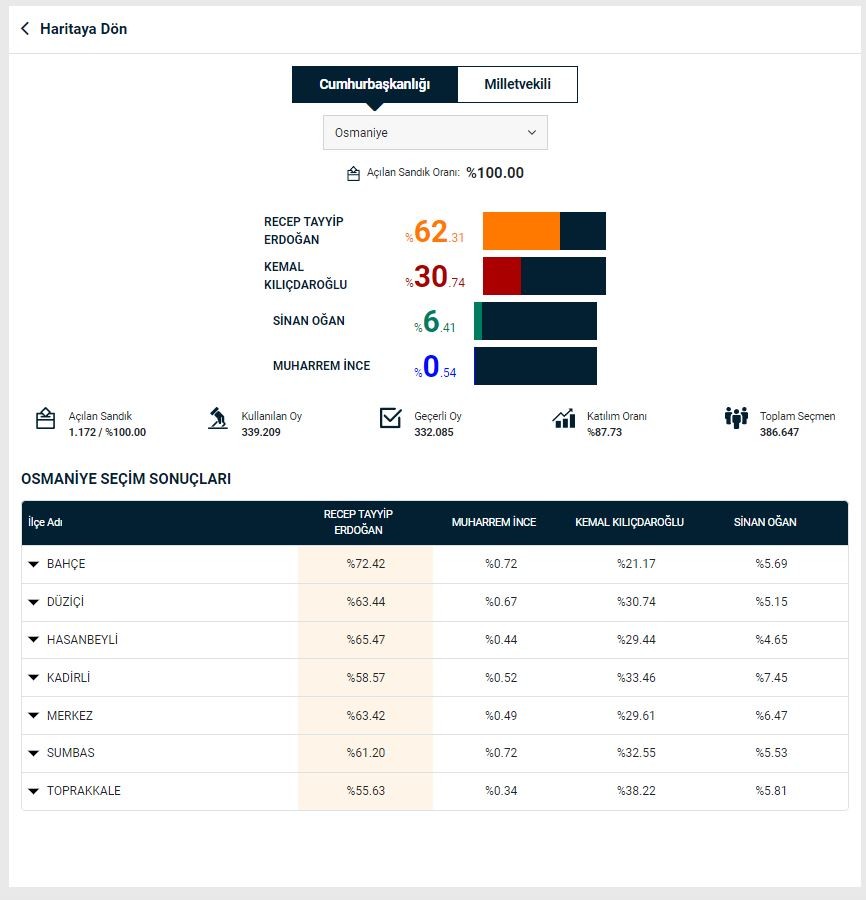The height and width of the screenshot is (900, 866).
Task: Click the Toplam Seçmen people icon
Action: 736,418
